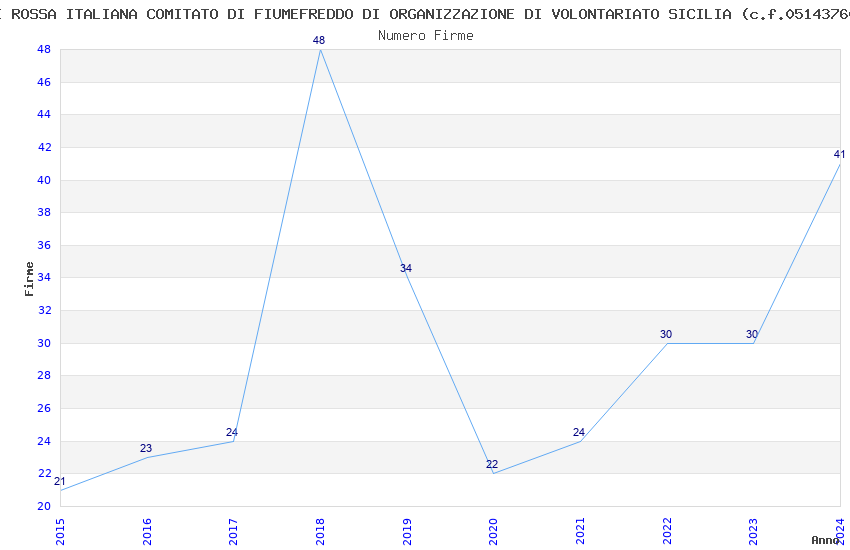Image resolution: width=850 pixels, height=550 pixels.
Task: Click the x-axis year label 2021
Action: pyautogui.click(x=580, y=532)
